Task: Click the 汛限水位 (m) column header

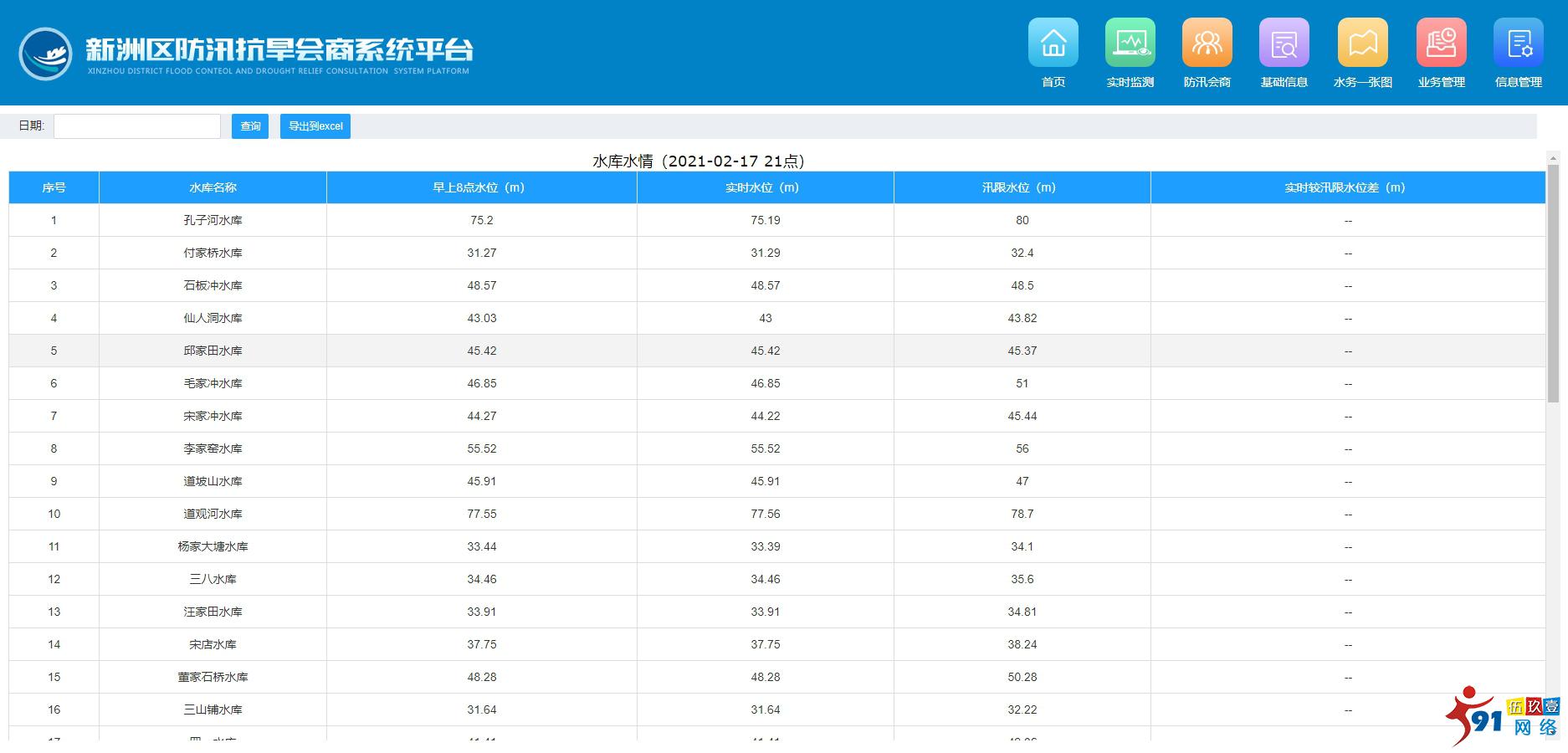Action: click(x=1022, y=187)
